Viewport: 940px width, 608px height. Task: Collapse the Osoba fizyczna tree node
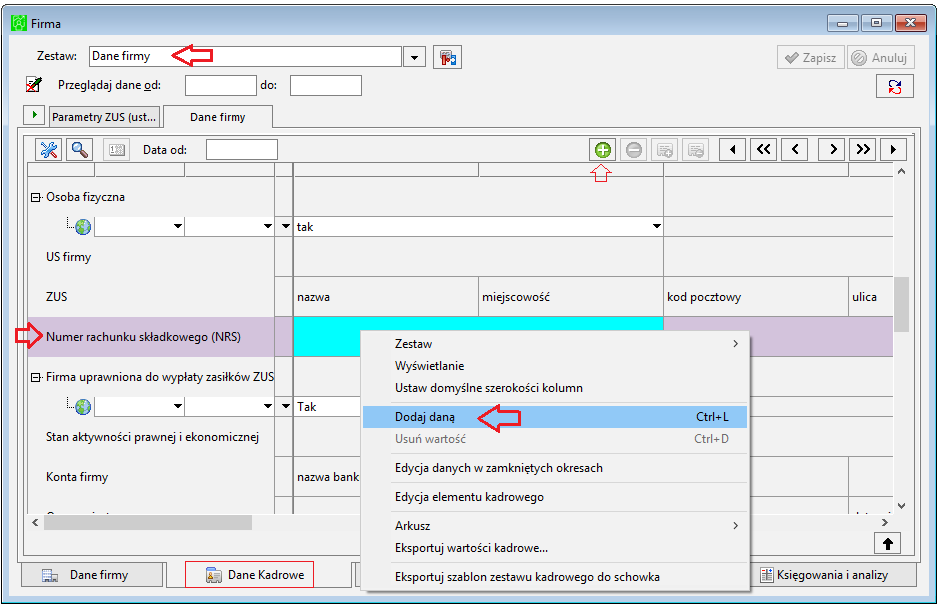35,197
